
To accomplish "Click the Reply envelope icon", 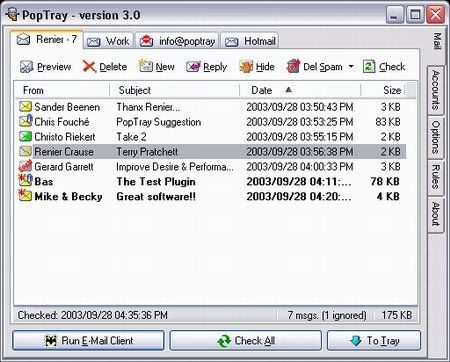I will [193, 67].
